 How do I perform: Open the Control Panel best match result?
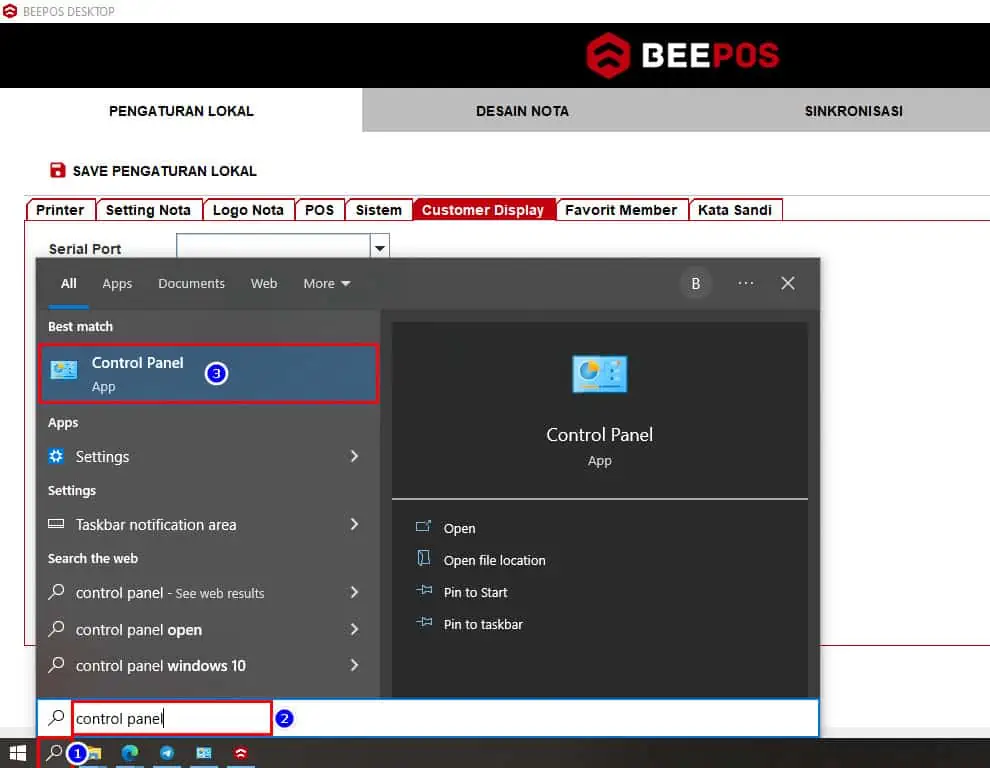tap(208, 373)
